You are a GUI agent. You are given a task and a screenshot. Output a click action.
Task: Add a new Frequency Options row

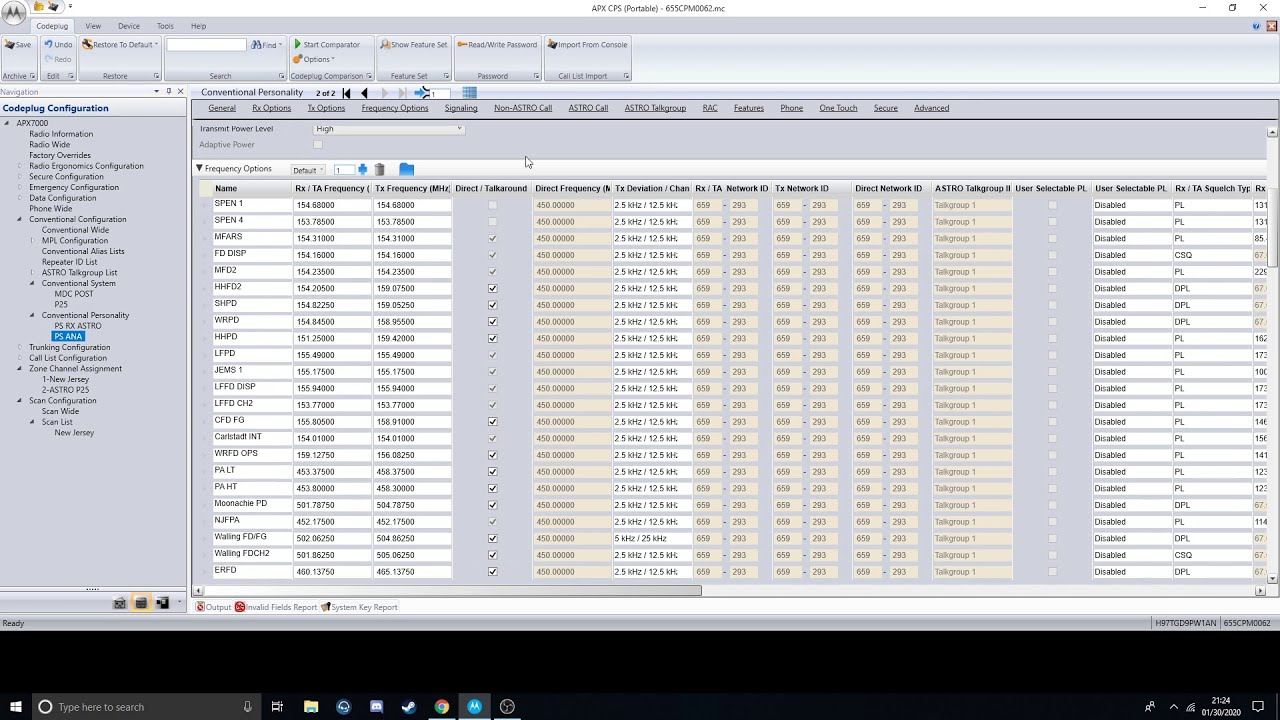(363, 170)
